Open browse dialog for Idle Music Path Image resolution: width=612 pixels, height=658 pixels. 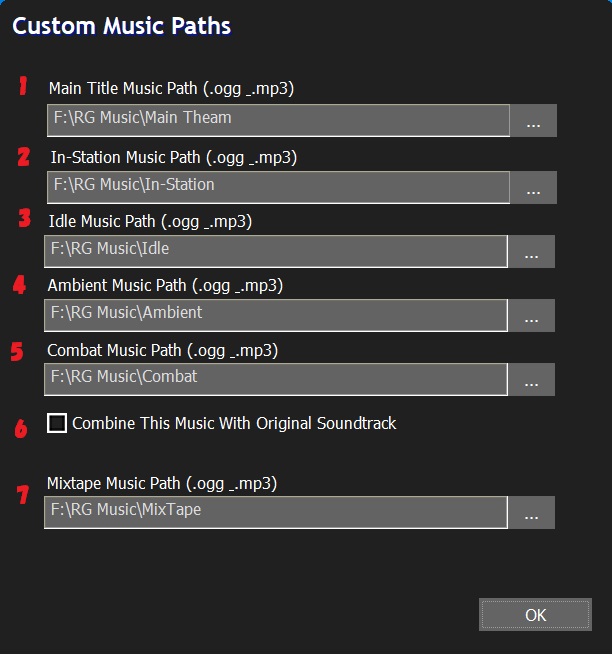[x=531, y=252]
